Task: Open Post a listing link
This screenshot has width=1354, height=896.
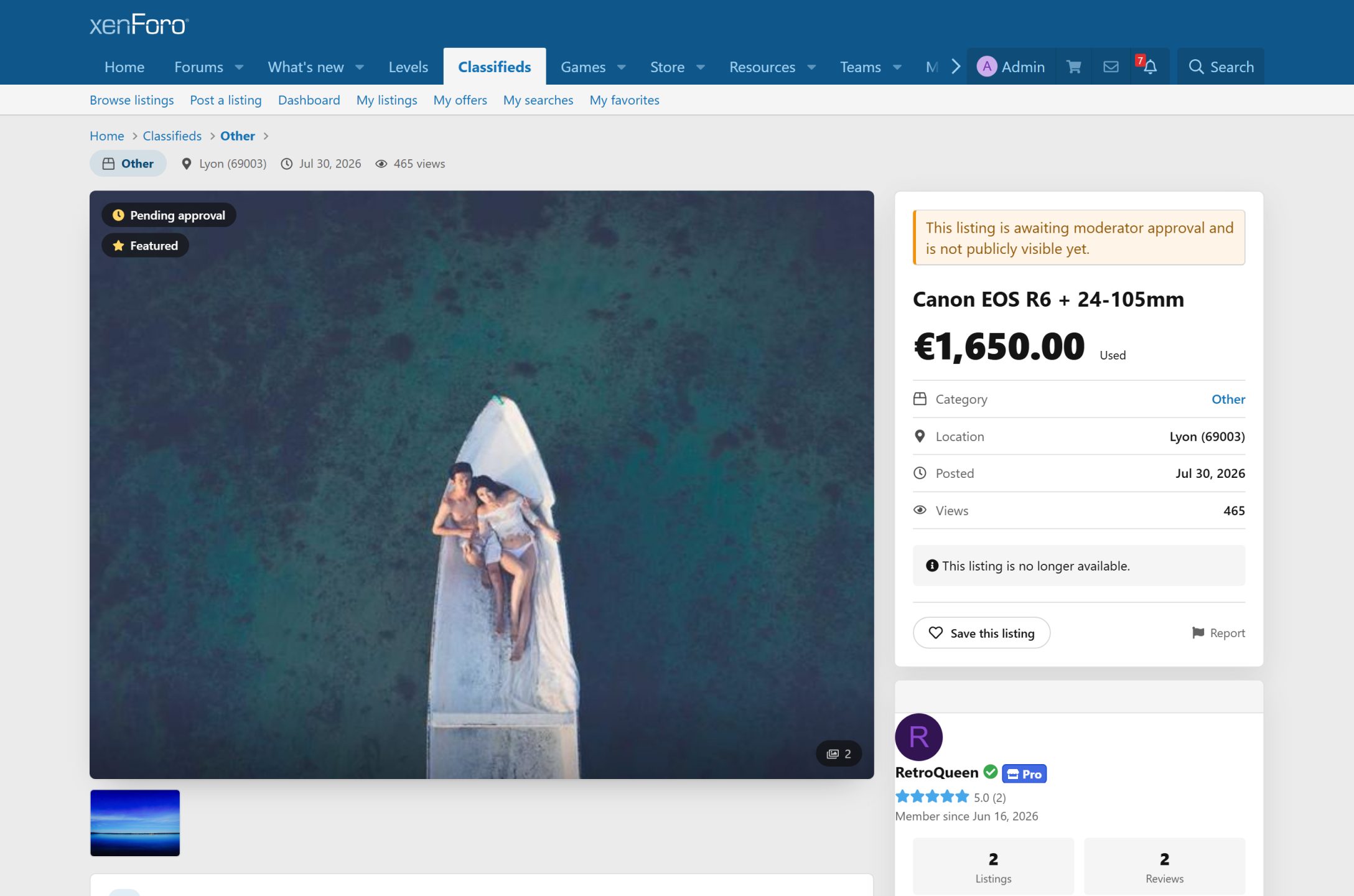Action: point(226,100)
